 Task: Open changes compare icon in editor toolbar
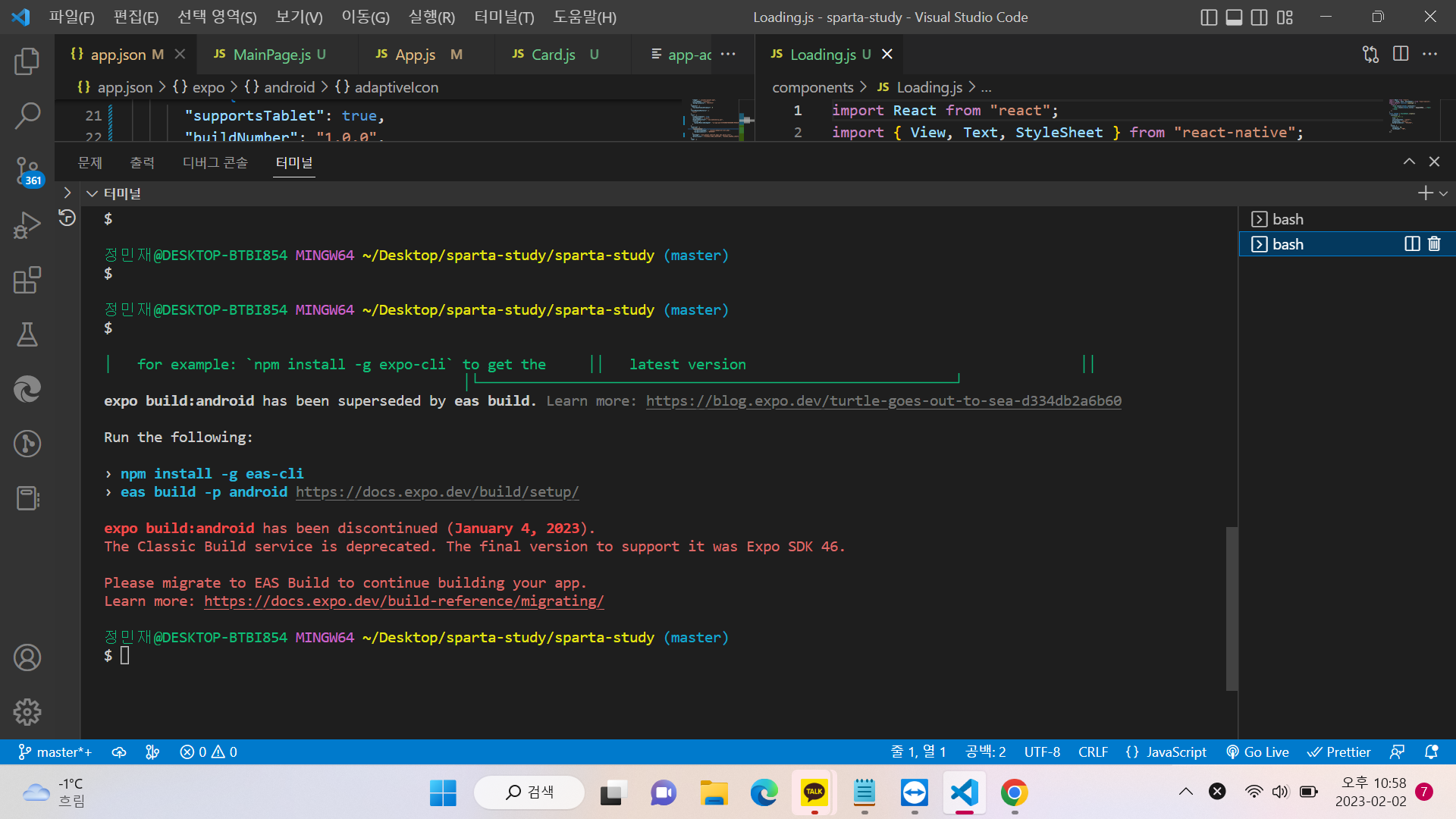1370,54
